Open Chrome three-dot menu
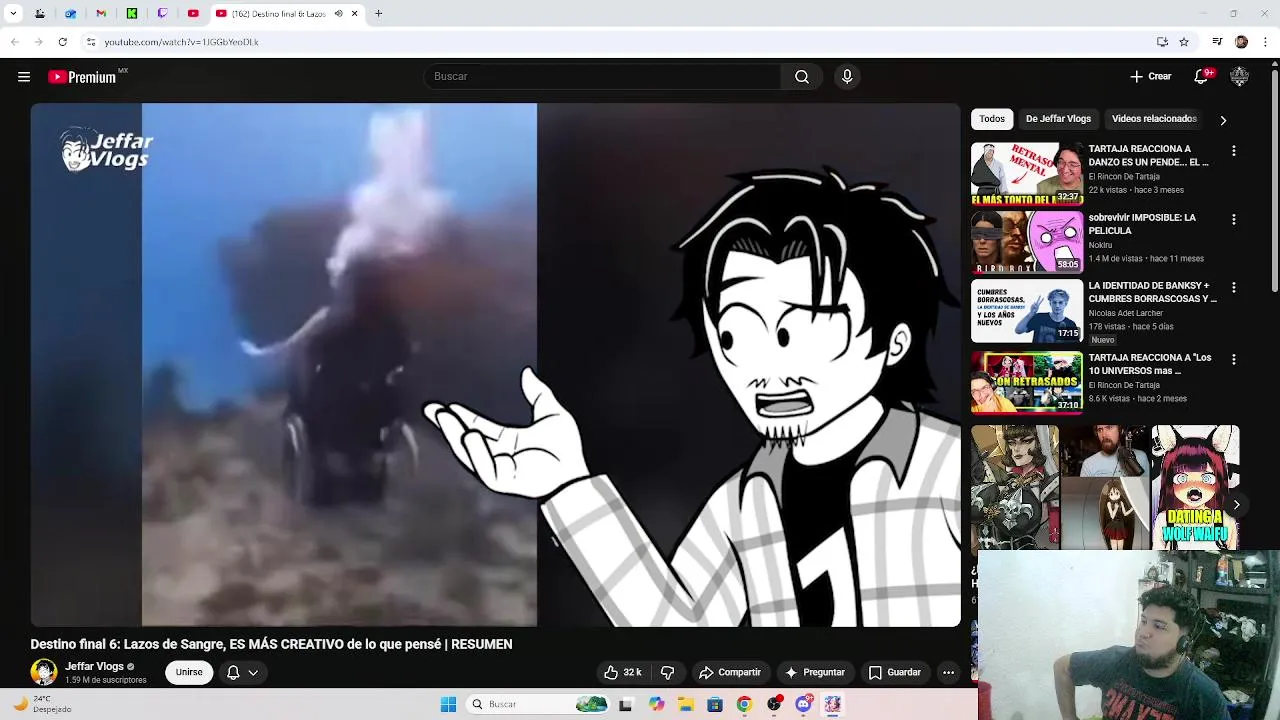The width and height of the screenshot is (1280, 720). [x=1266, y=42]
